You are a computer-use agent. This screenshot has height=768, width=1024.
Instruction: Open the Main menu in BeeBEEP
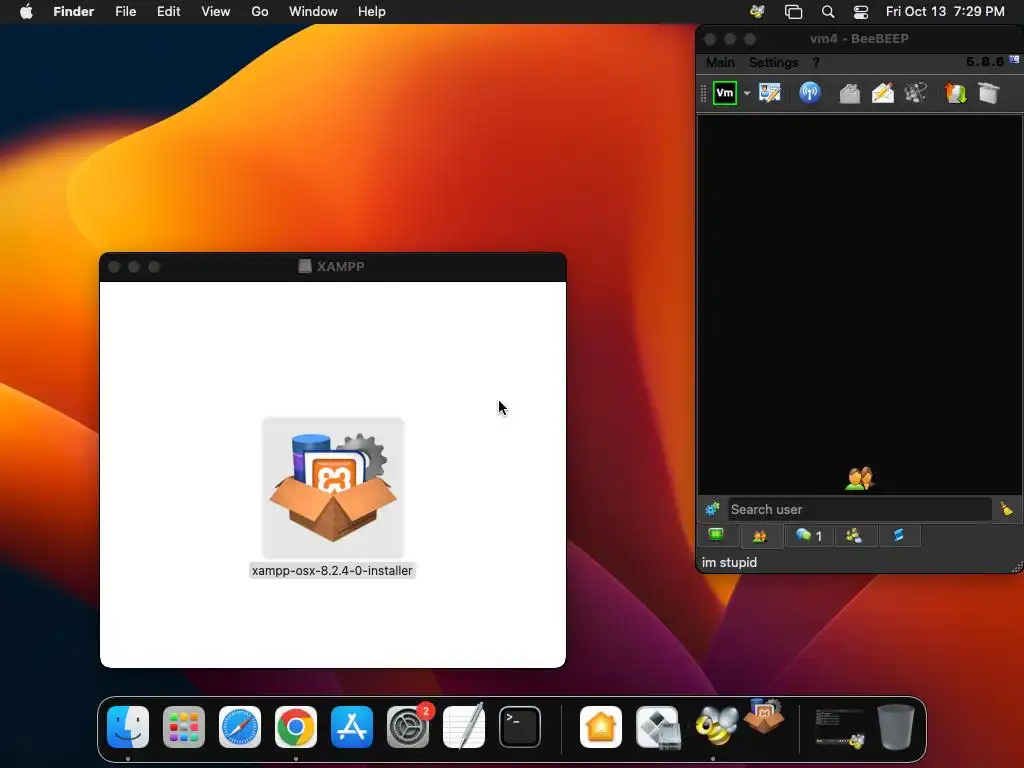tap(720, 63)
